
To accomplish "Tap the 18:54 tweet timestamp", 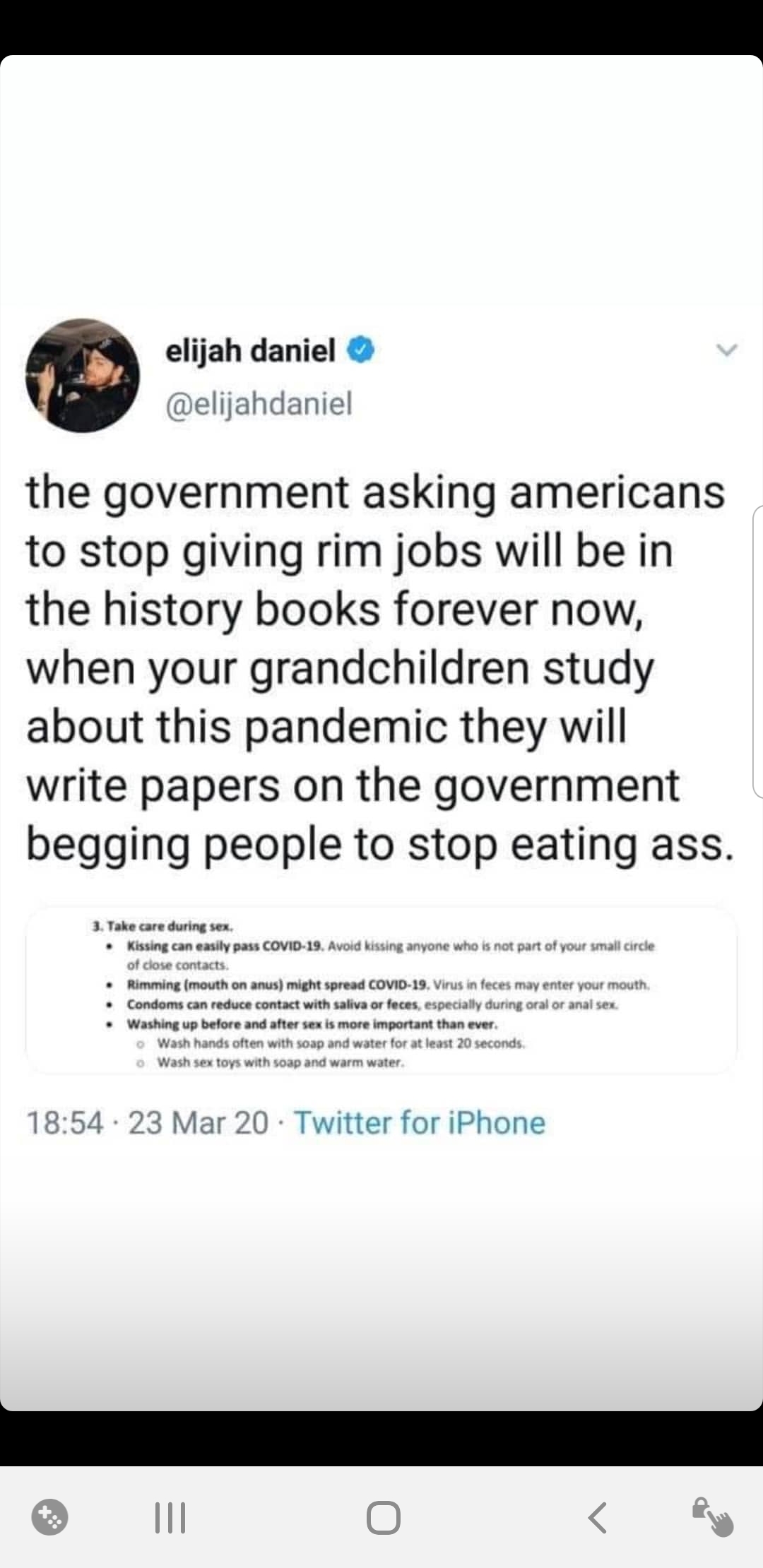I will [64, 1122].
